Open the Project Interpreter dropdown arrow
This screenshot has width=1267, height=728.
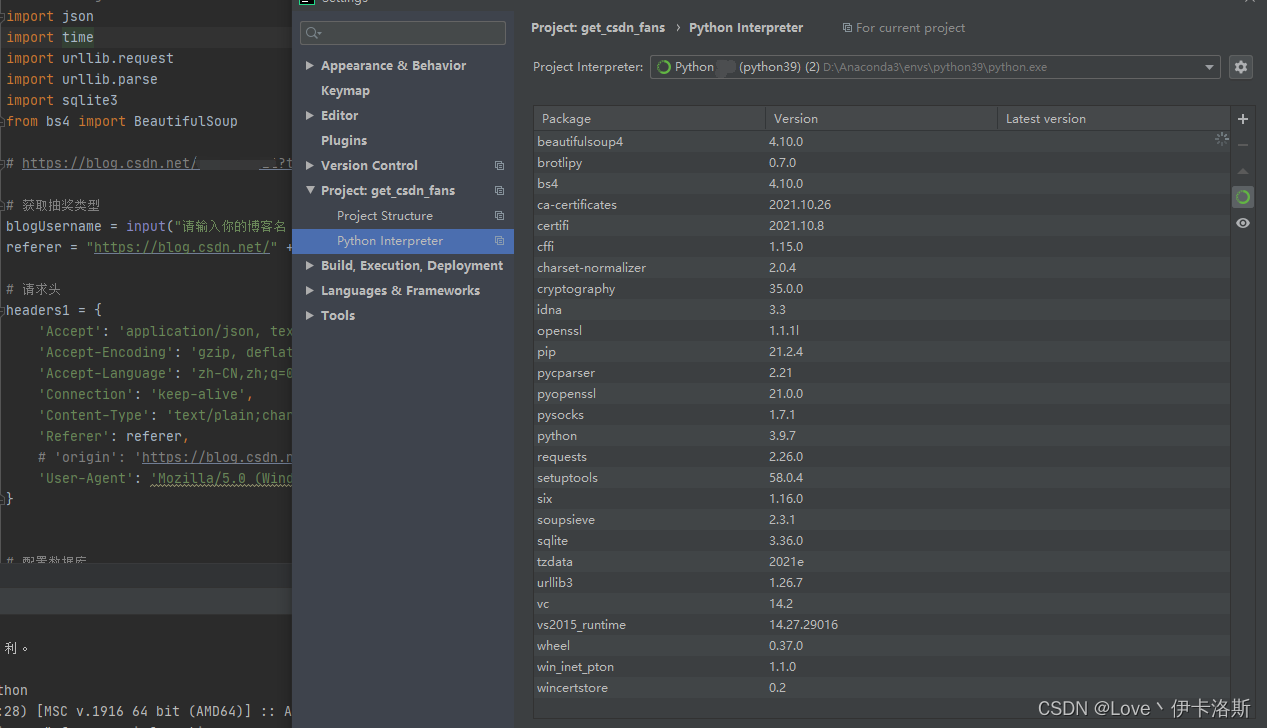point(1210,67)
